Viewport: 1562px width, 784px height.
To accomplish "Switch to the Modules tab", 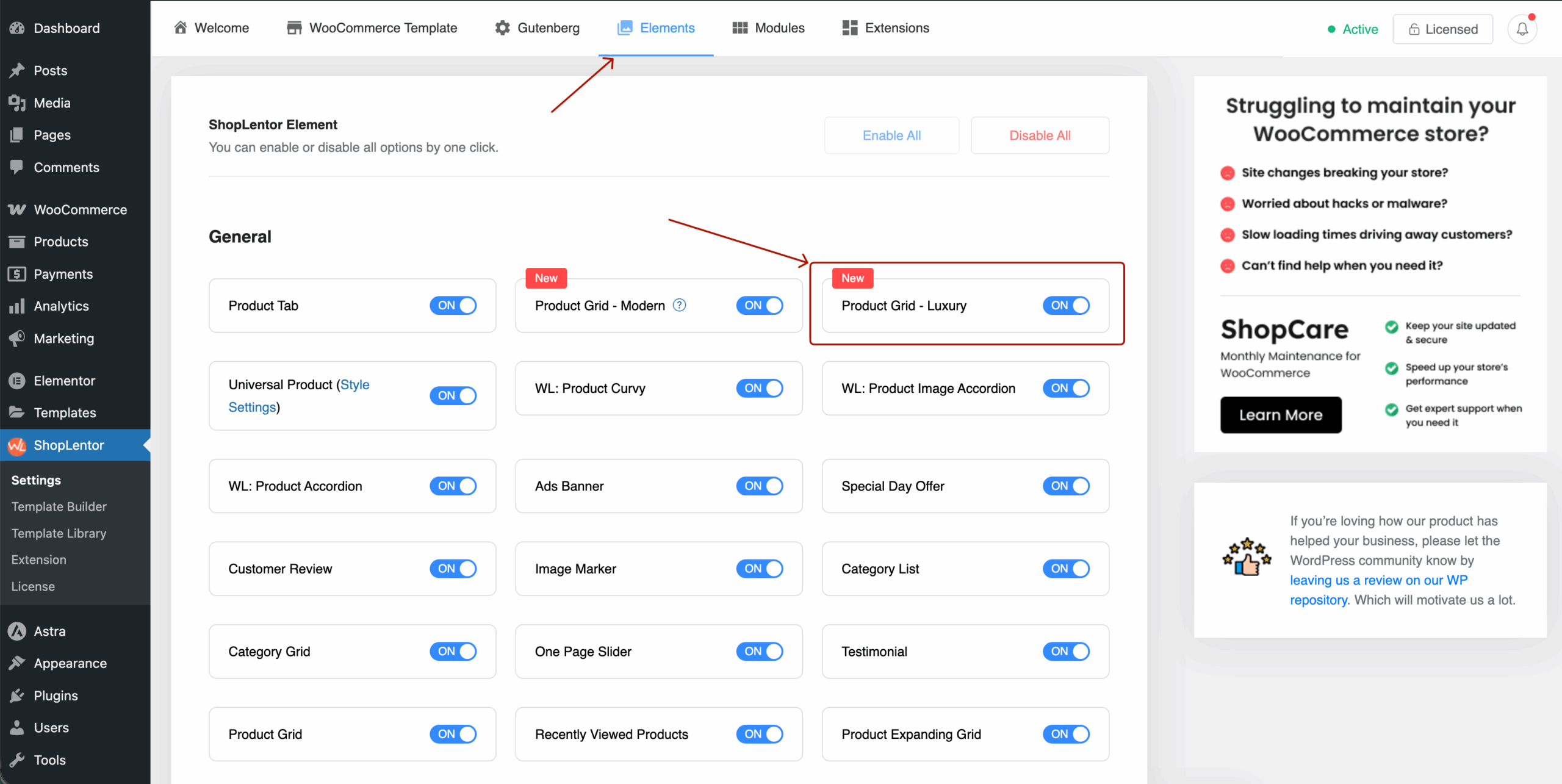I will coord(768,27).
